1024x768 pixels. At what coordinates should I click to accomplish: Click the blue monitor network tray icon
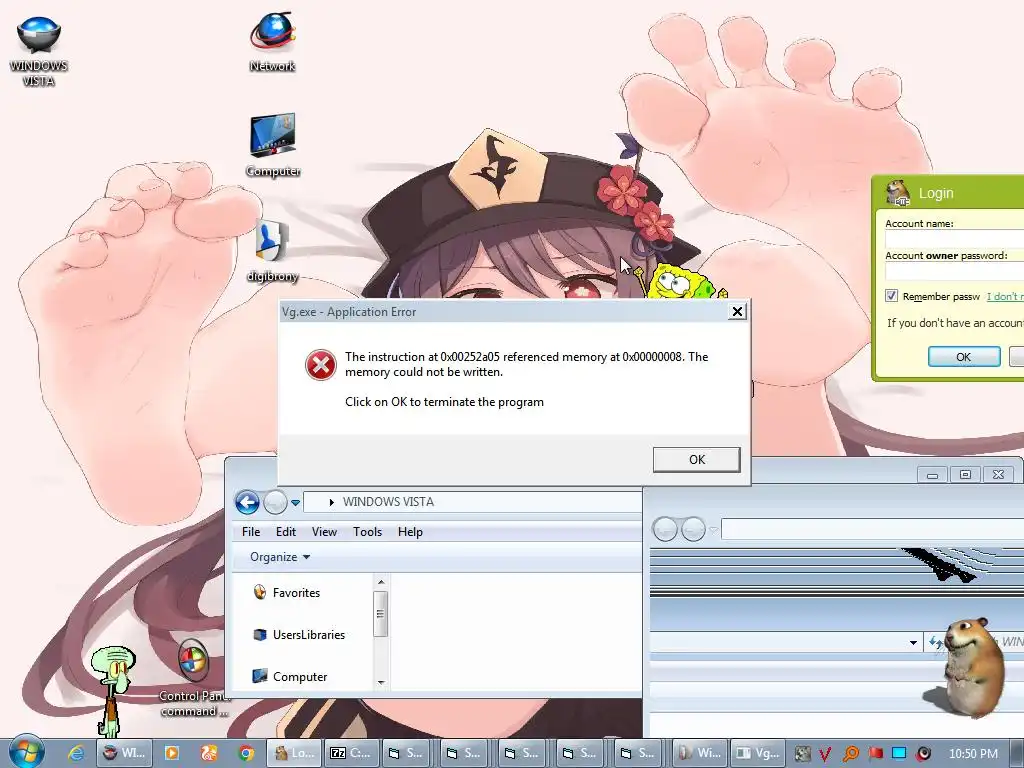pyautogui.click(x=899, y=754)
